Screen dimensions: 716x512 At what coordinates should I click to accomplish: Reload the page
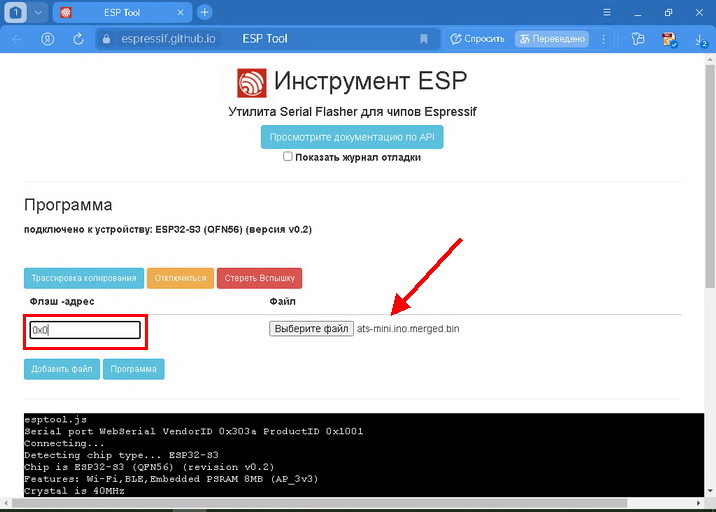click(78, 39)
